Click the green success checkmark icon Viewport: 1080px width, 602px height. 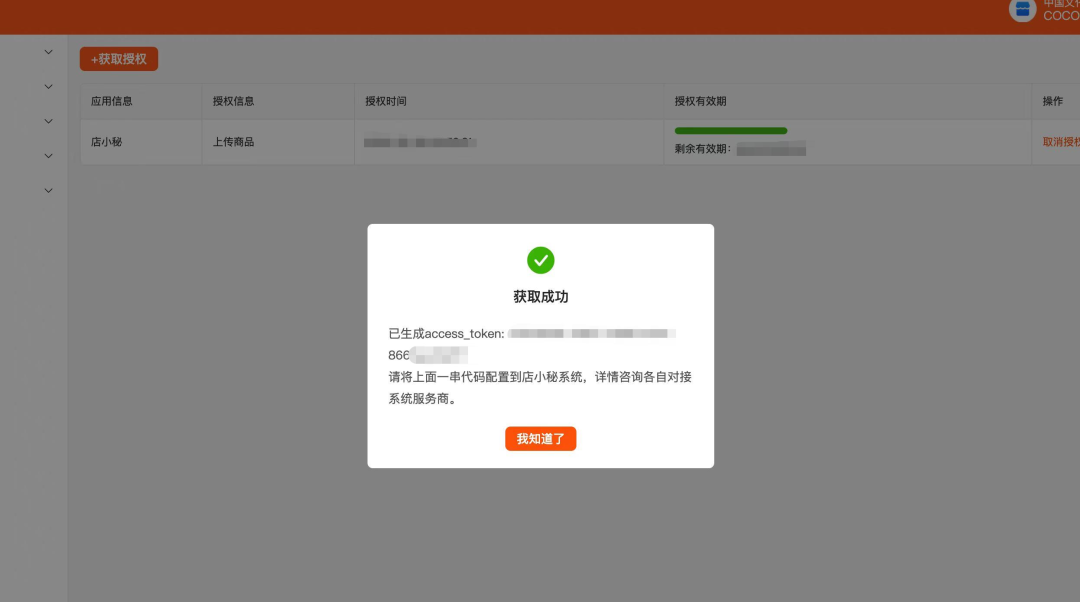click(x=541, y=260)
